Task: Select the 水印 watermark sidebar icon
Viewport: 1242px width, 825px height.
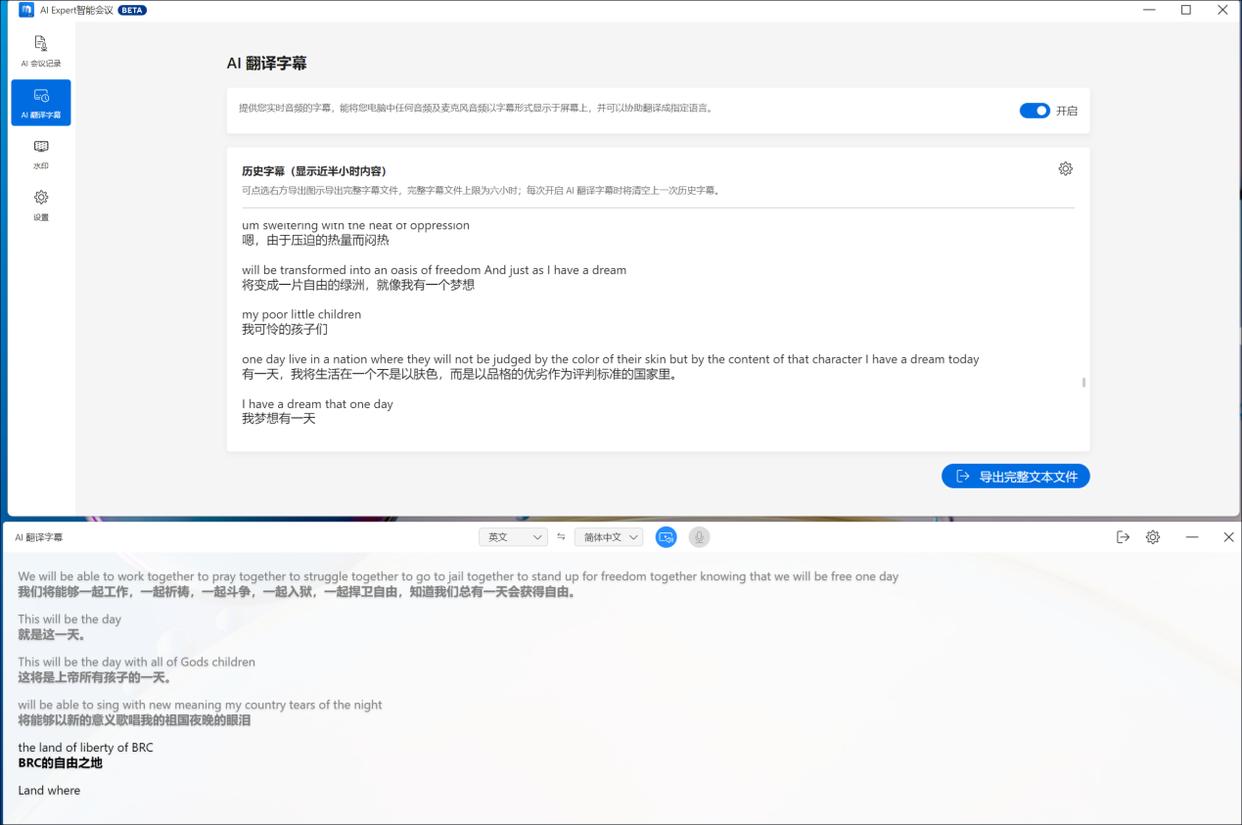Action: (41, 153)
